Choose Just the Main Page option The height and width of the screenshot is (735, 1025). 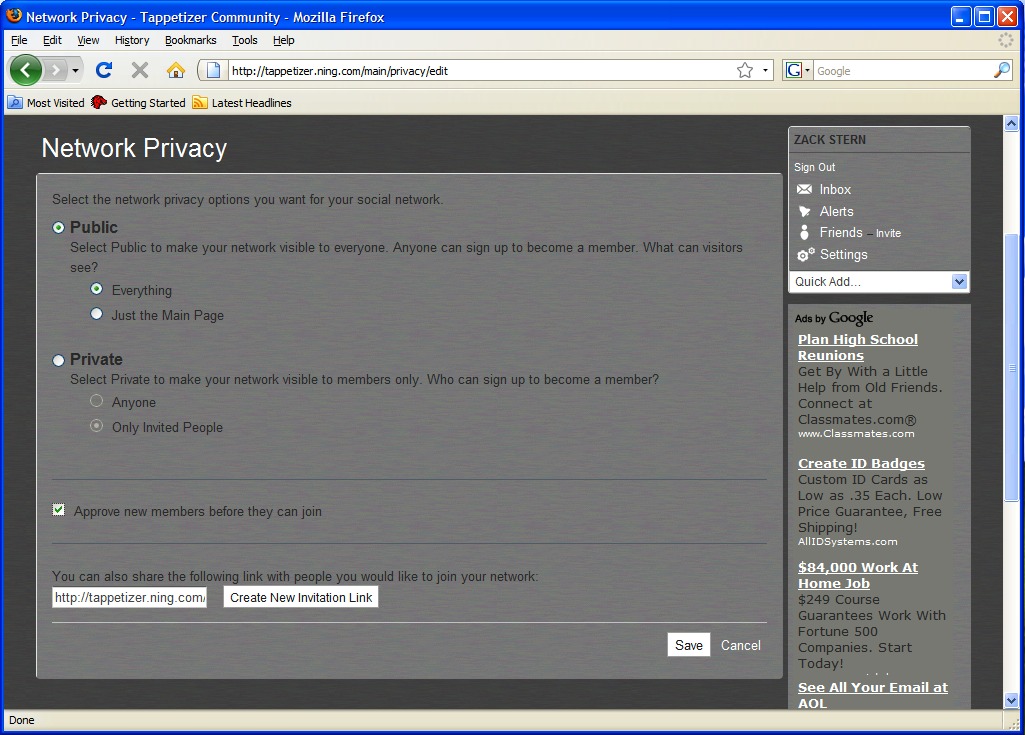[97, 314]
